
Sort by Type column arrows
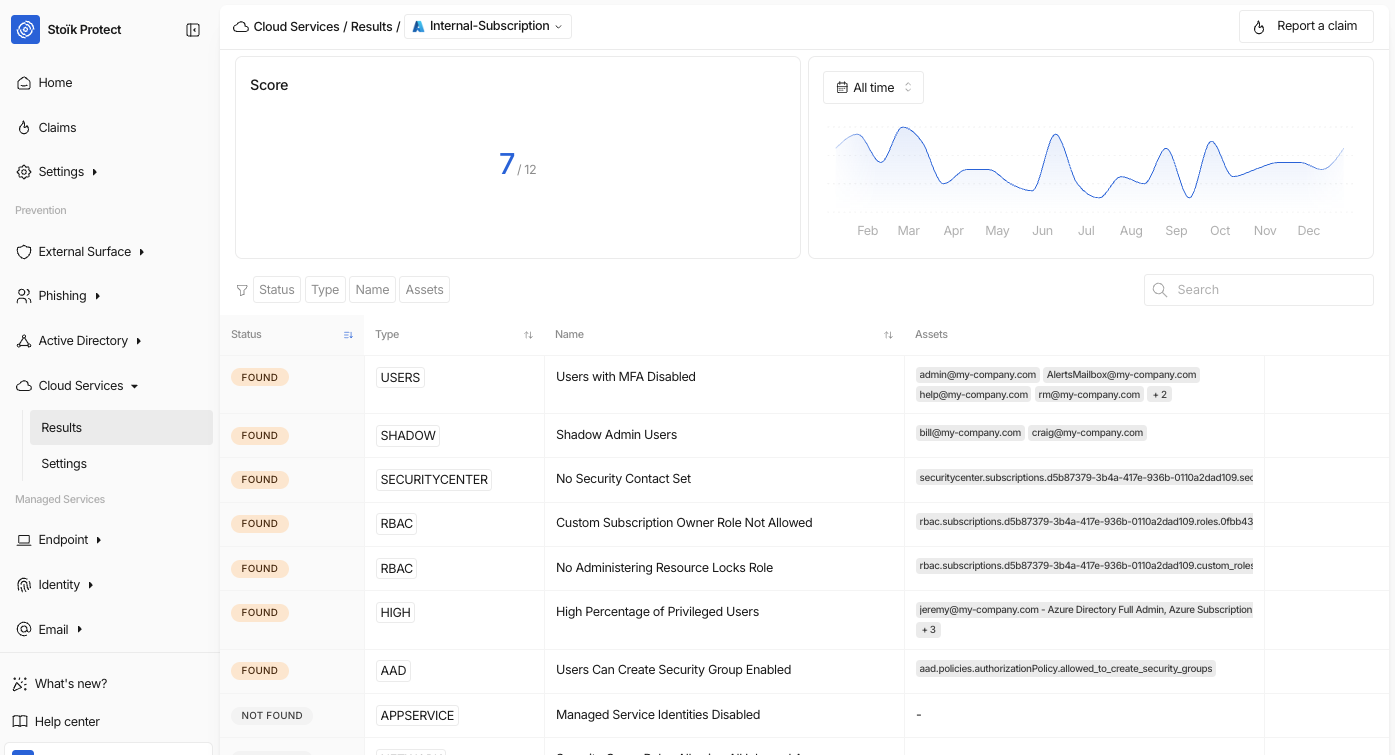click(528, 335)
